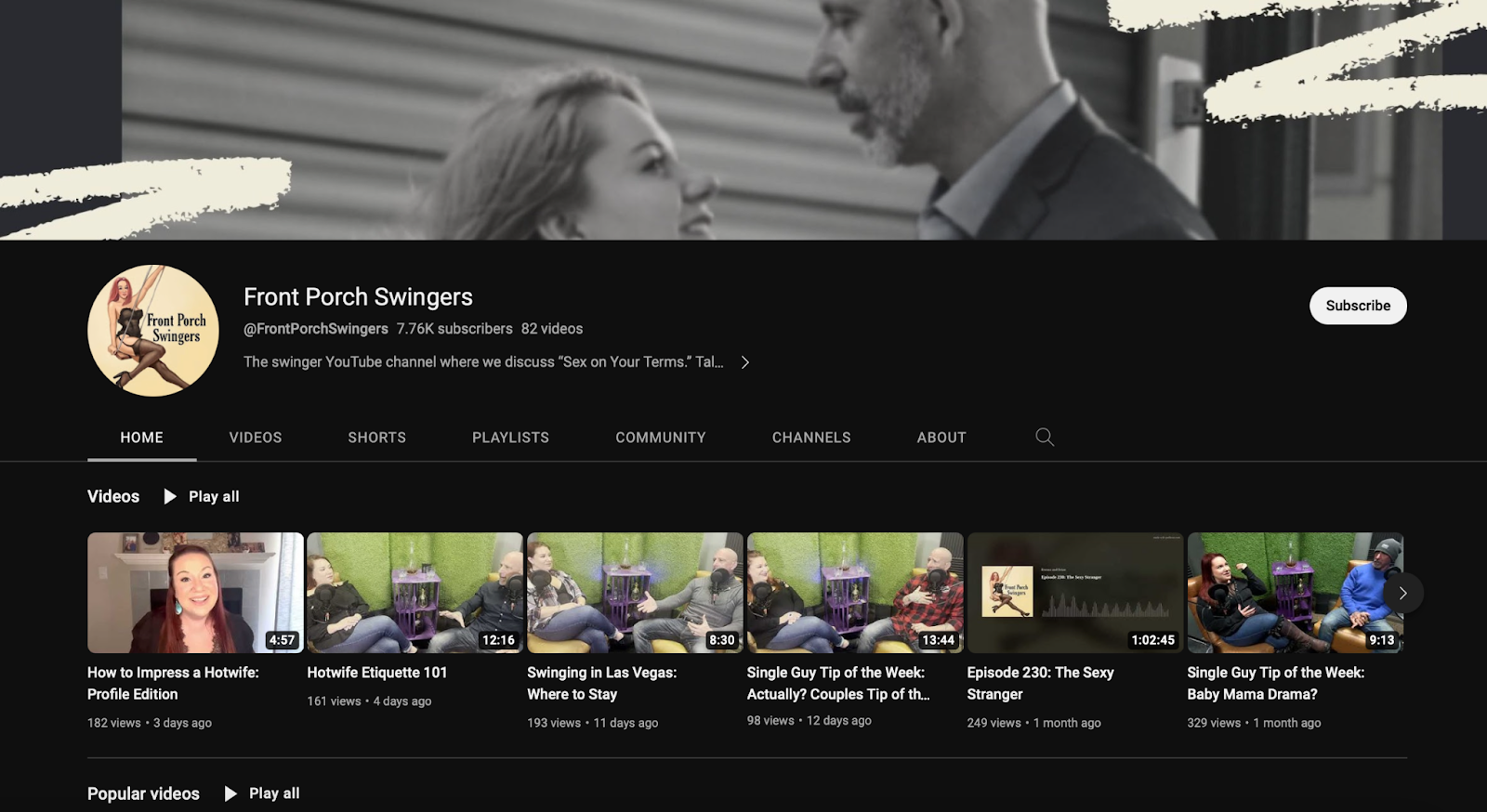The image size is (1487, 812).
Task: Open the Videos tab
Action: tap(256, 438)
